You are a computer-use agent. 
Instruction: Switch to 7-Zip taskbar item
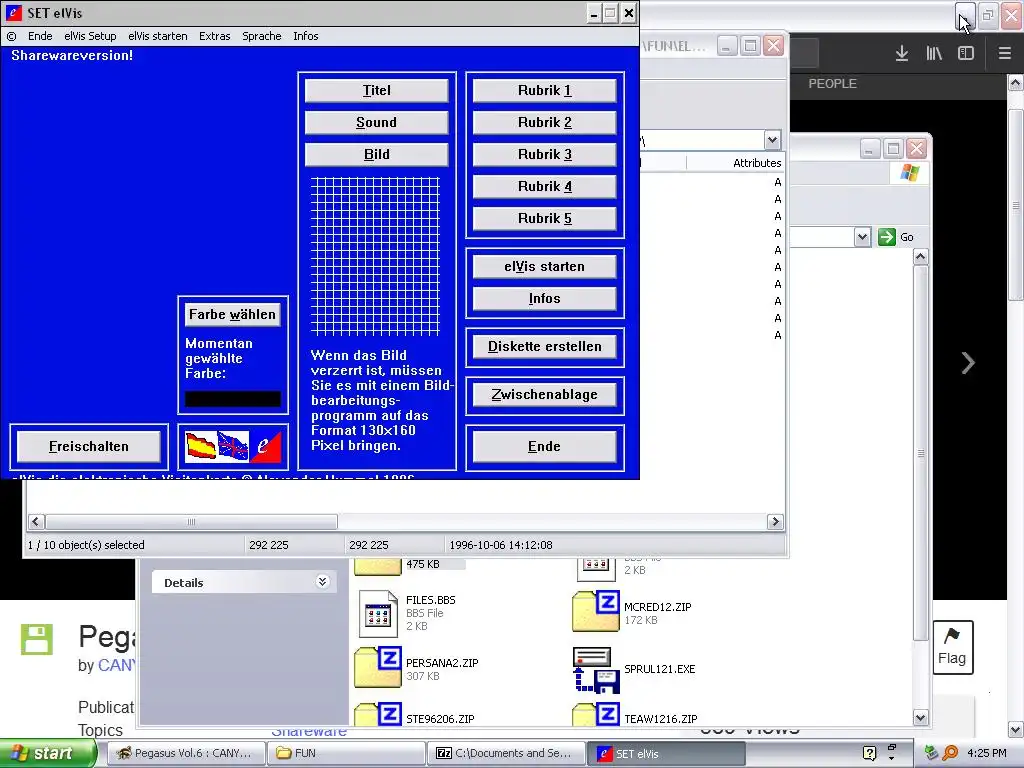(x=505, y=753)
